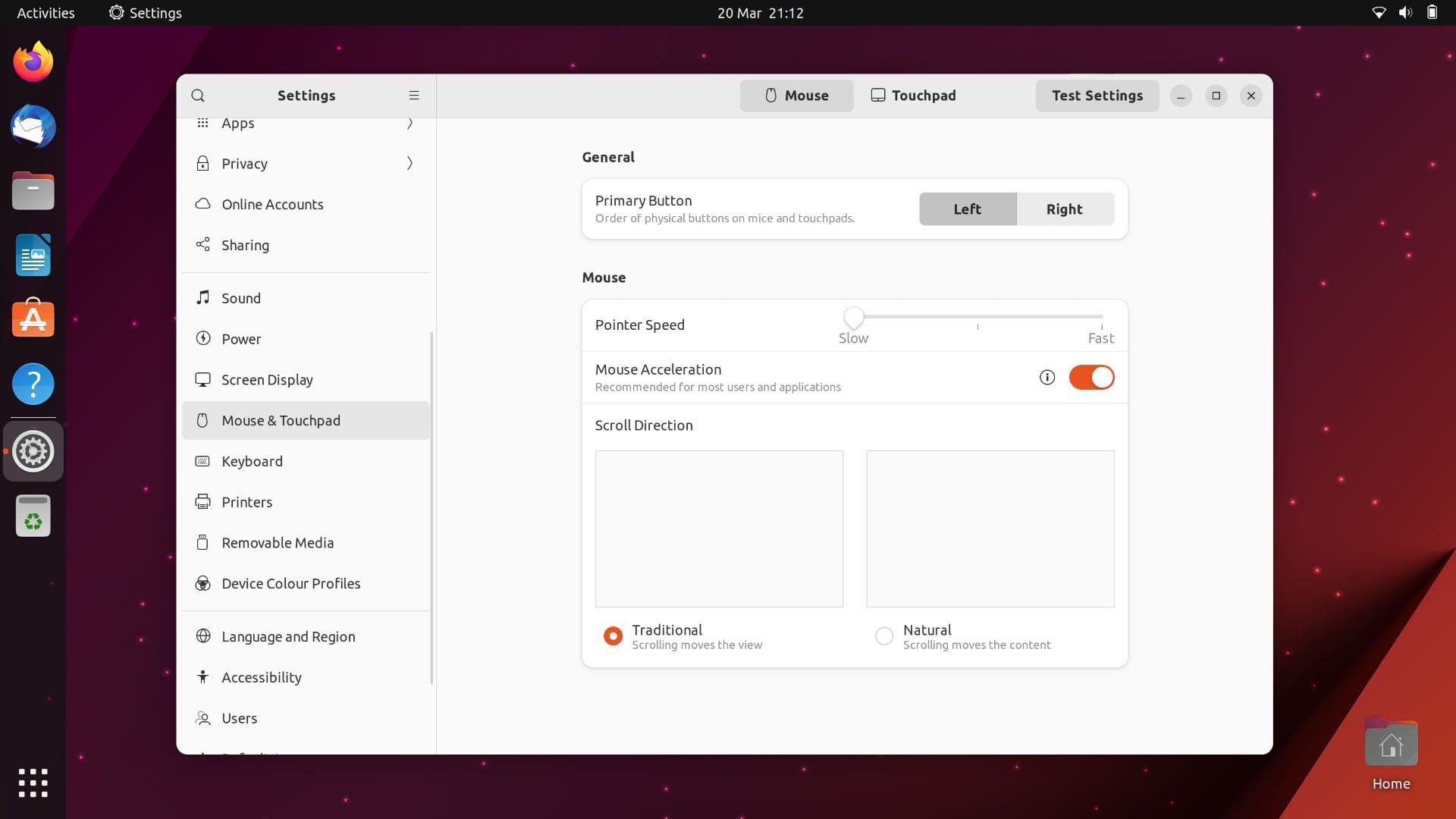
Task: Select Traditional scroll direction
Action: [612, 636]
